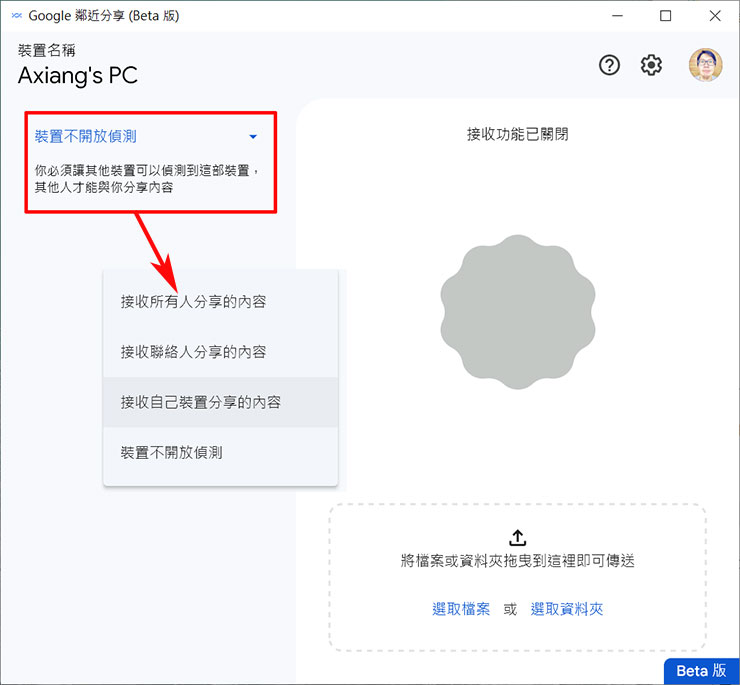Click the 將檔案或資料夾拖曳到這裡即可傳送 text
The width and height of the screenshot is (740, 685).
pos(518,561)
